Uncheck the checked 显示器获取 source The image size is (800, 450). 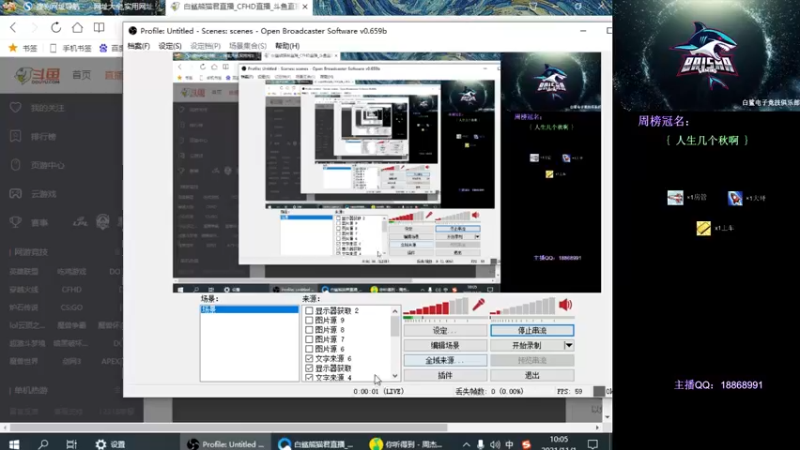[x=309, y=368]
